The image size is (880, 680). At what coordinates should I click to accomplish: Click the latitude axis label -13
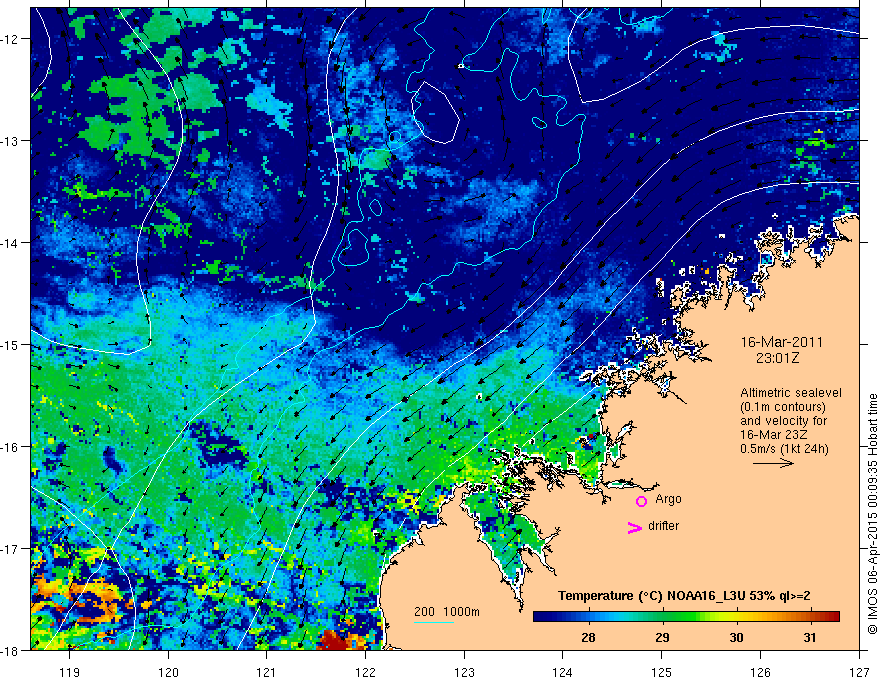[x=11, y=141]
